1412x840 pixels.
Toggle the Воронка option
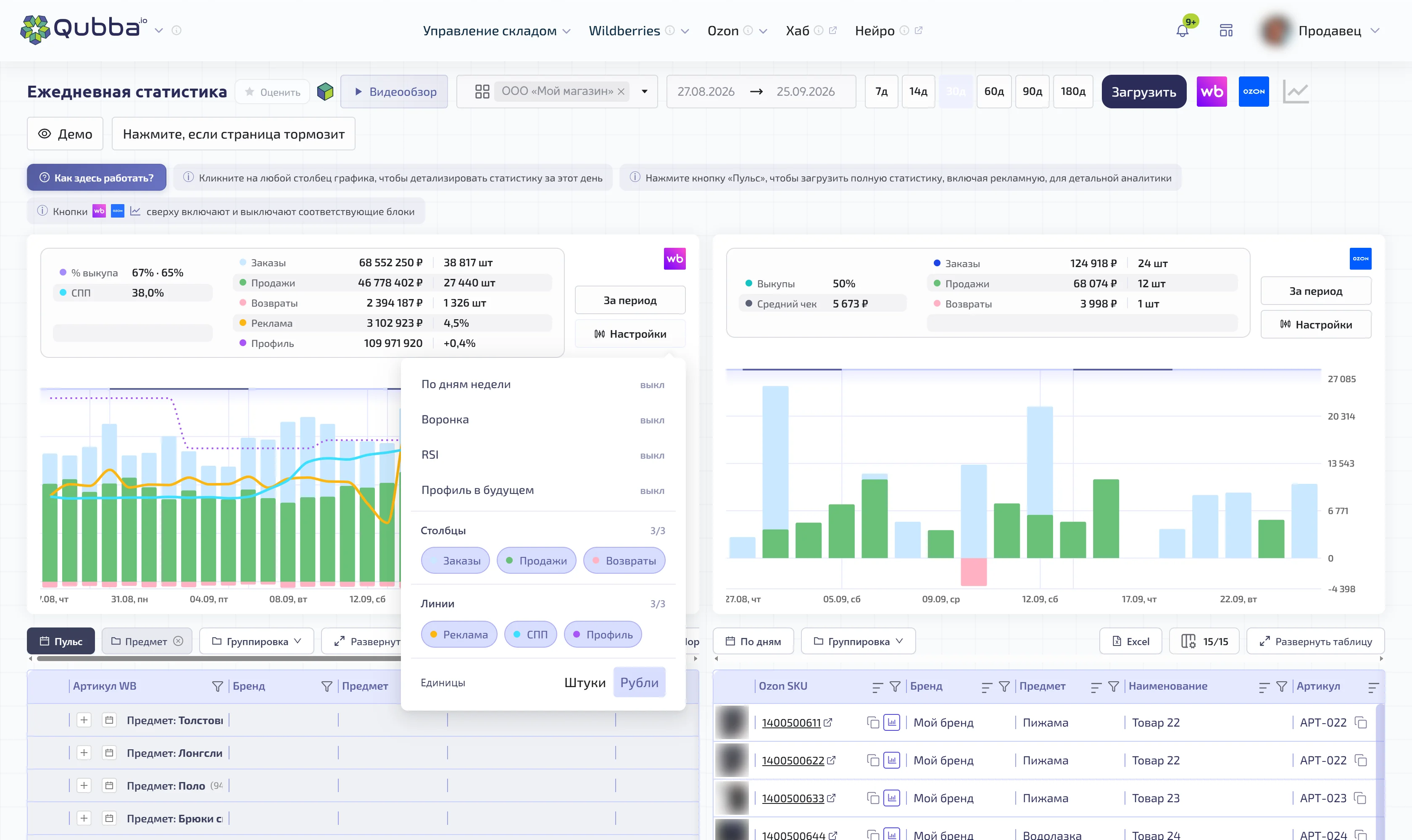click(x=543, y=420)
